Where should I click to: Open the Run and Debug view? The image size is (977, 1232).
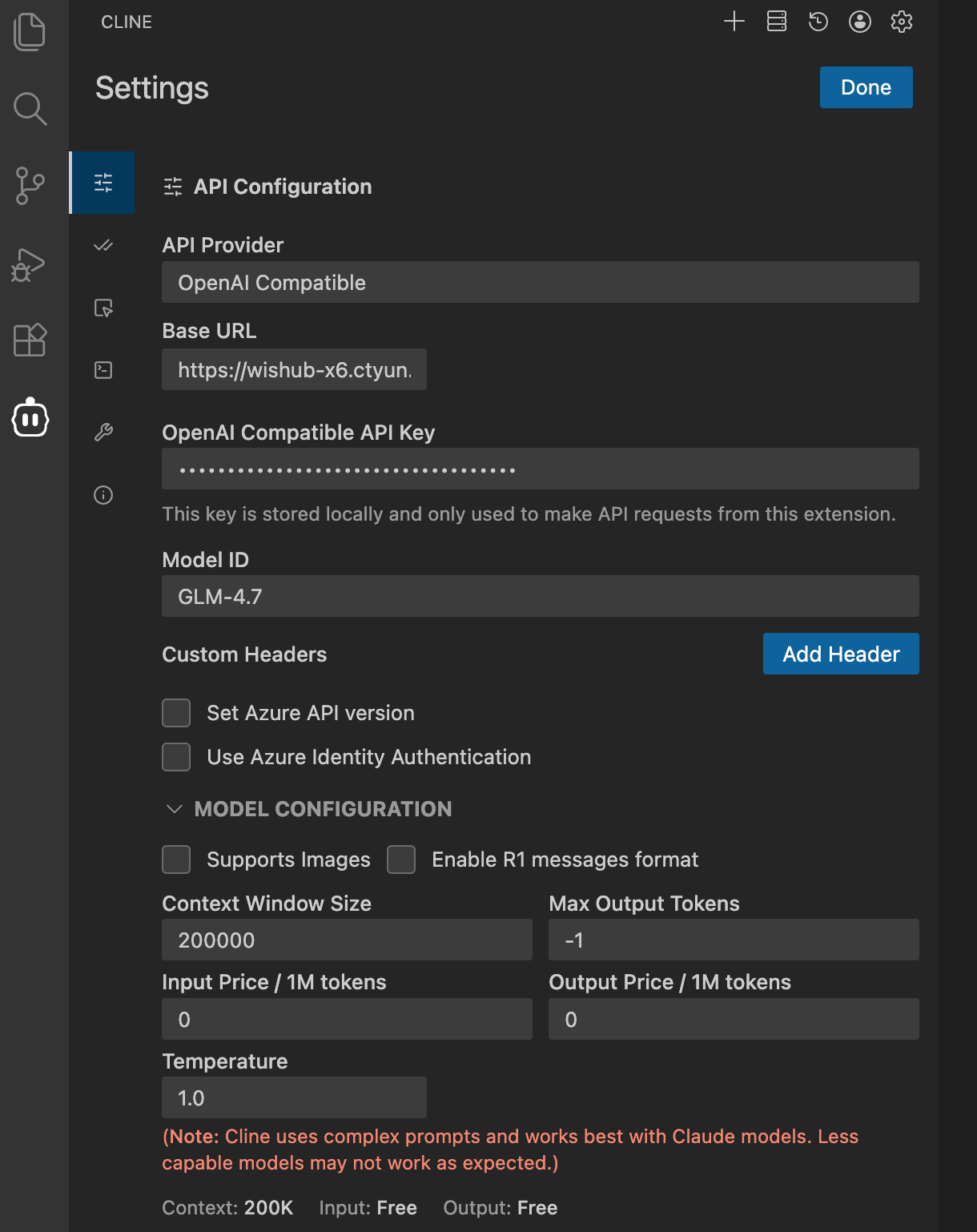click(x=29, y=264)
